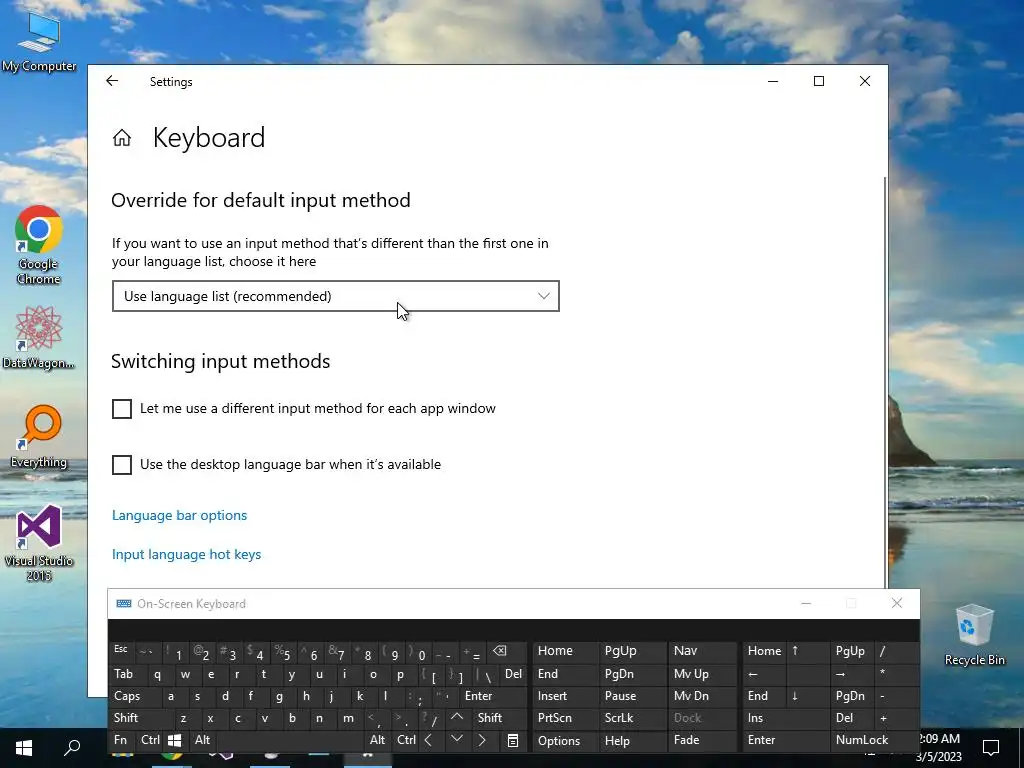Click the taskbar clock showing 3/5/2023
The image size is (1024, 768).
click(939, 748)
